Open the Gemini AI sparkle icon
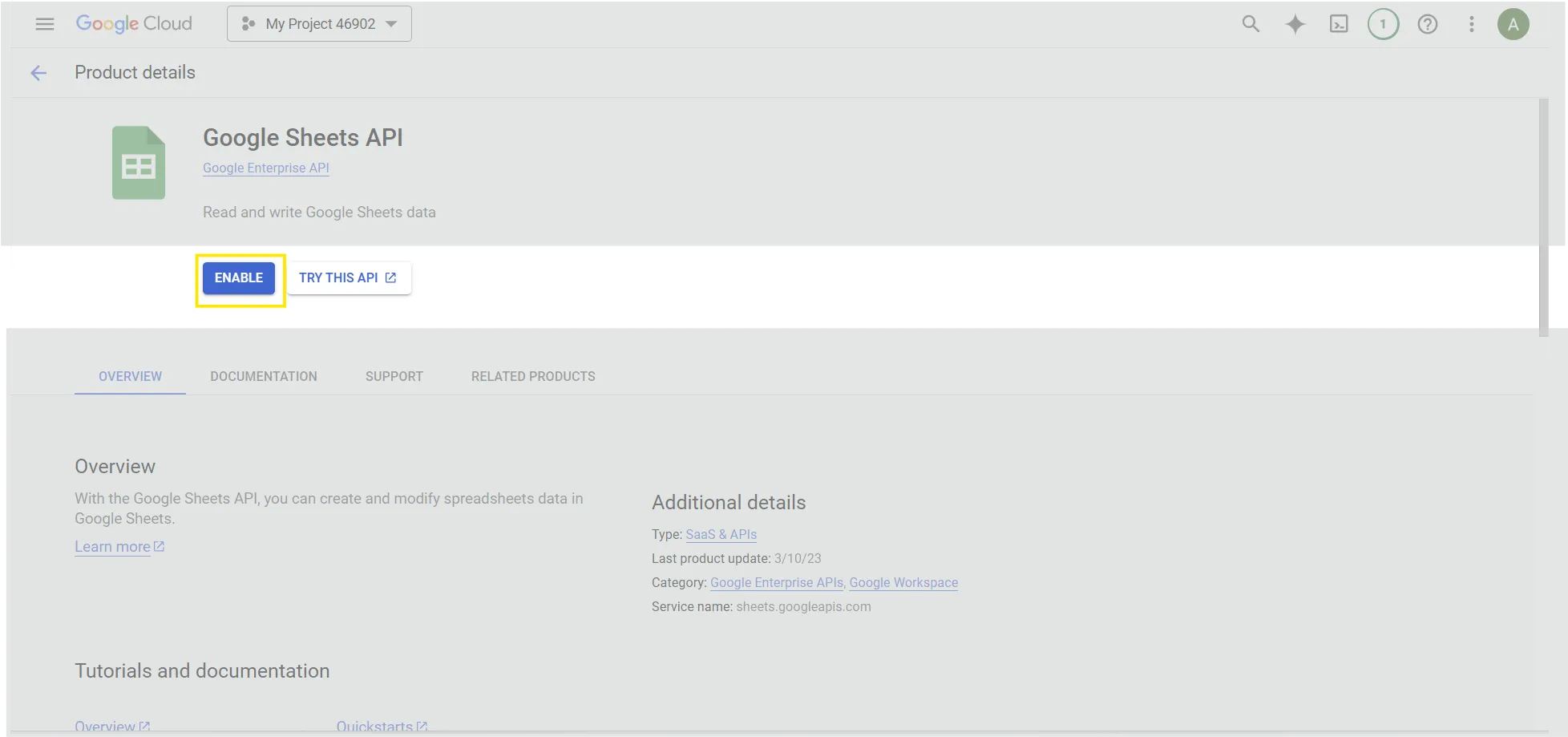 pos(1295,24)
